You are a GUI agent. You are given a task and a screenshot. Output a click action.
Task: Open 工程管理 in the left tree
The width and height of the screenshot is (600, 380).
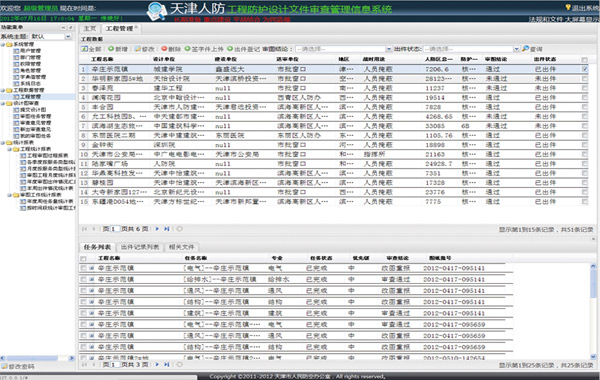click(x=30, y=97)
